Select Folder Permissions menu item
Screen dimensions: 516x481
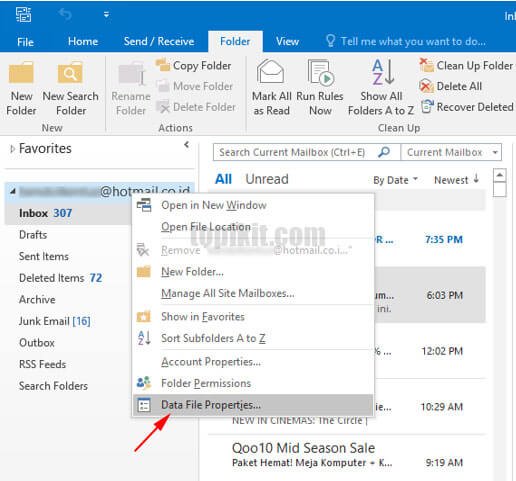(x=253, y=383)
